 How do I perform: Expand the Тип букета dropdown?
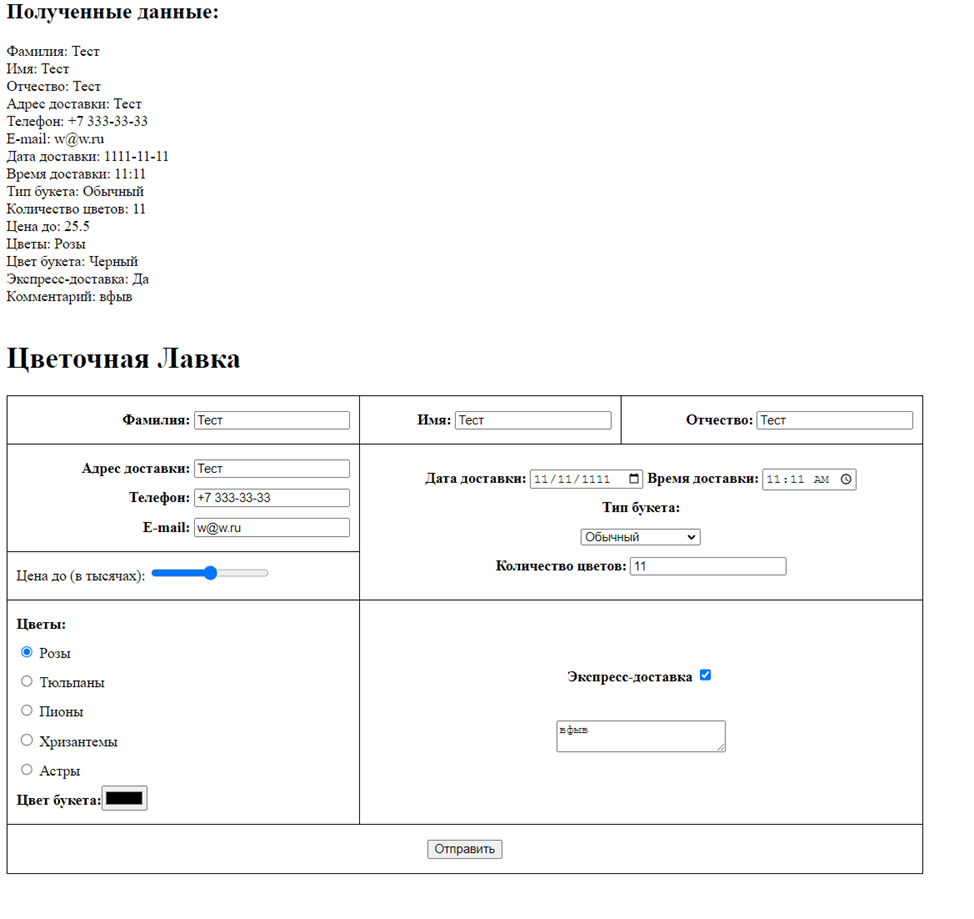640,538
